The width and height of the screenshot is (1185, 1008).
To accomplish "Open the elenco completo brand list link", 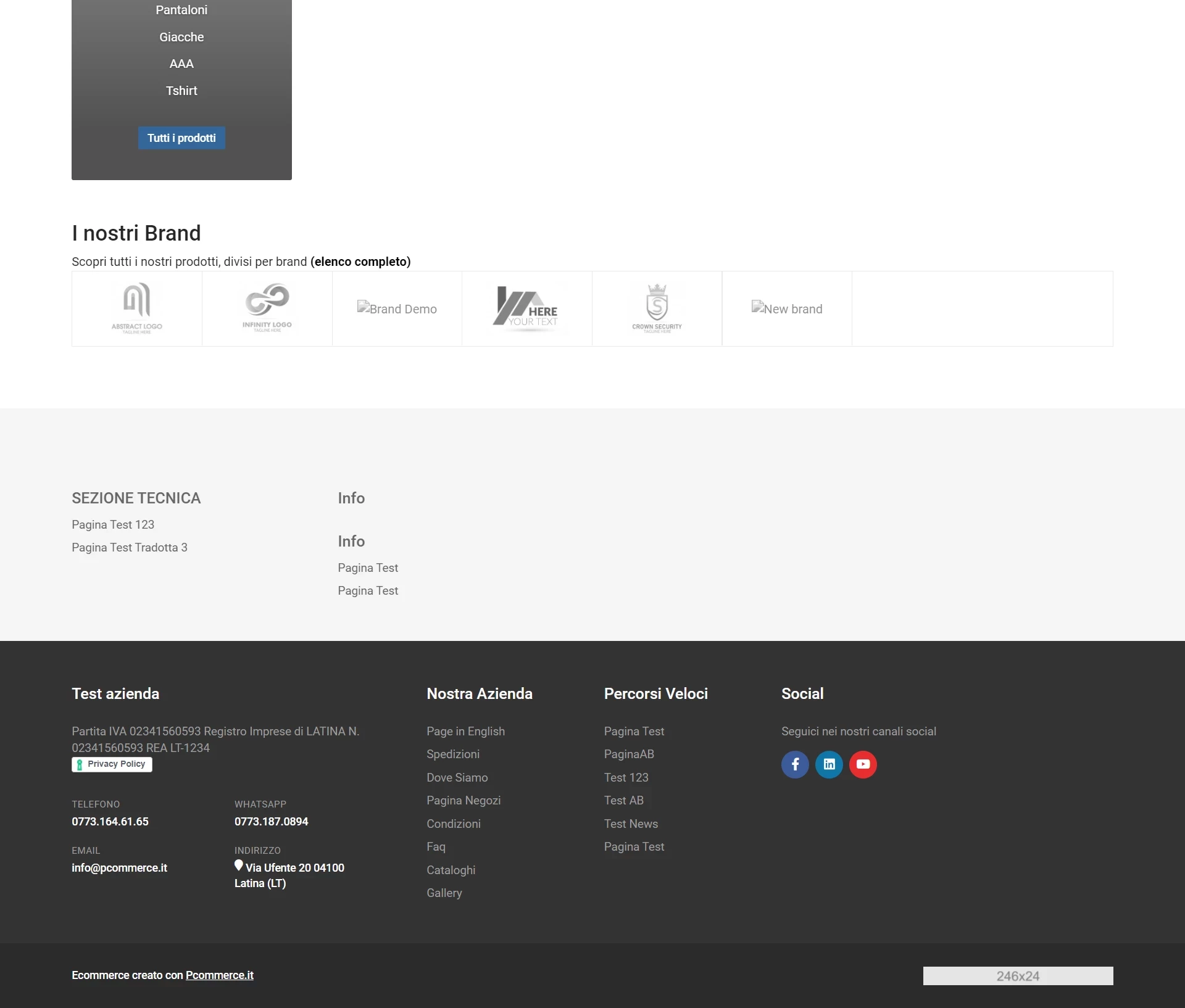I will (360, 262).
